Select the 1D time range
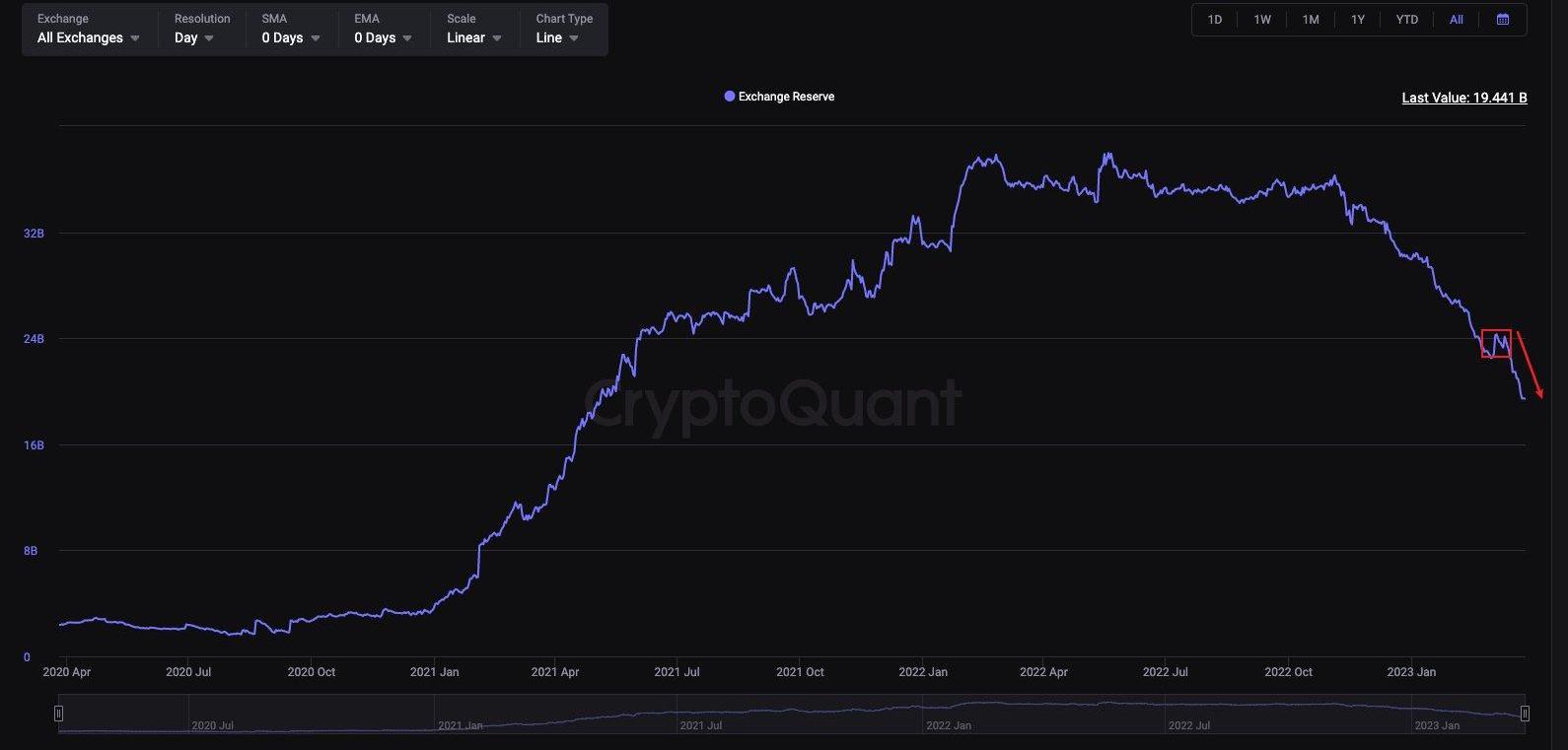The image size is (1568, 750). coord(1215,20)
